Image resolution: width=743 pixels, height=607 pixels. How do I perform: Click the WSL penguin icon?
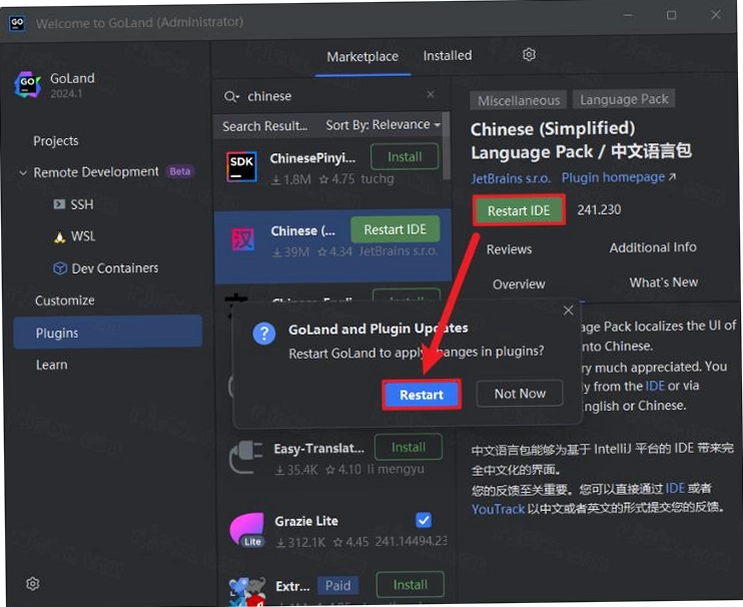59,236
